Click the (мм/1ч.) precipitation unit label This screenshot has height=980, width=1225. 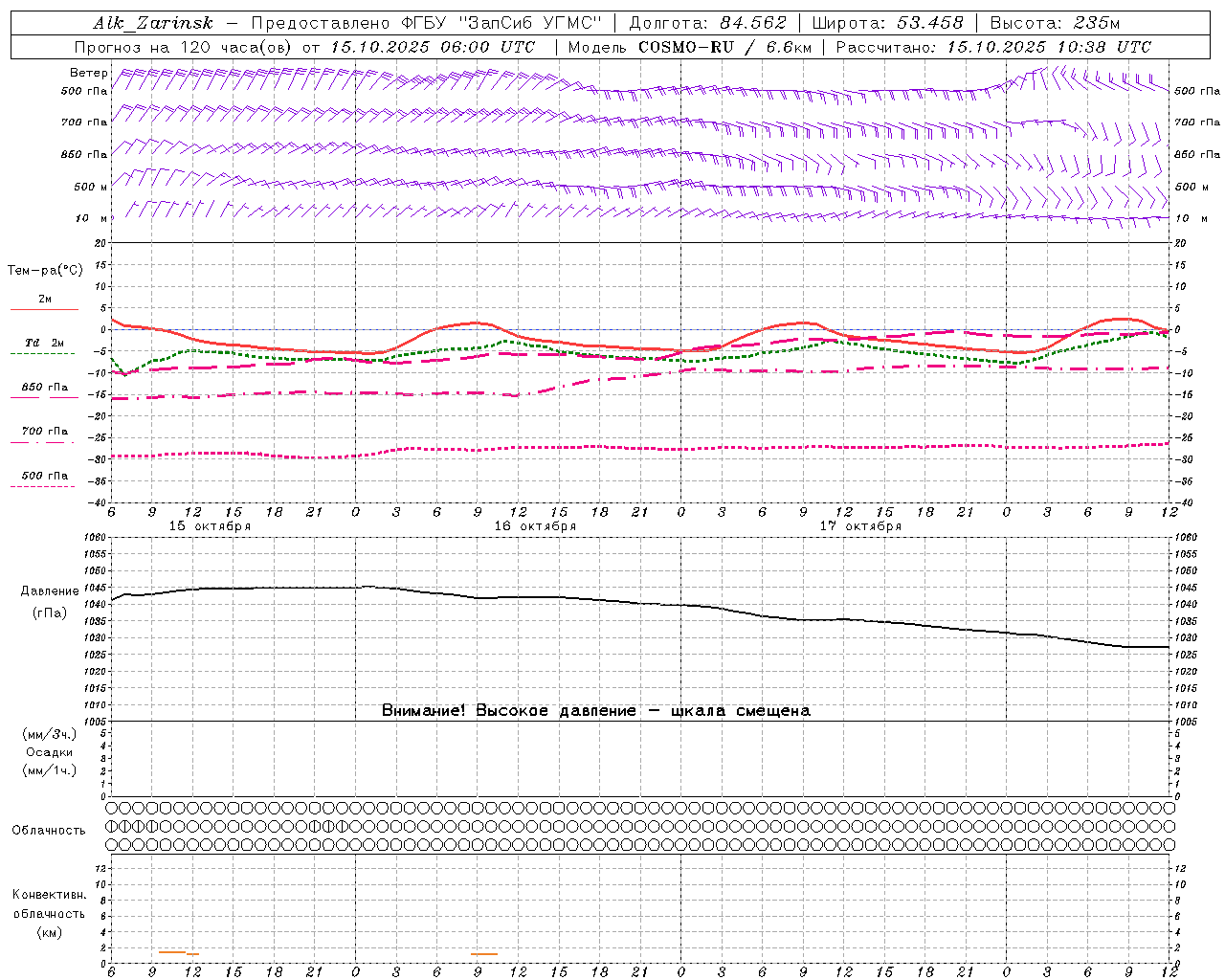tap(50, 770)
